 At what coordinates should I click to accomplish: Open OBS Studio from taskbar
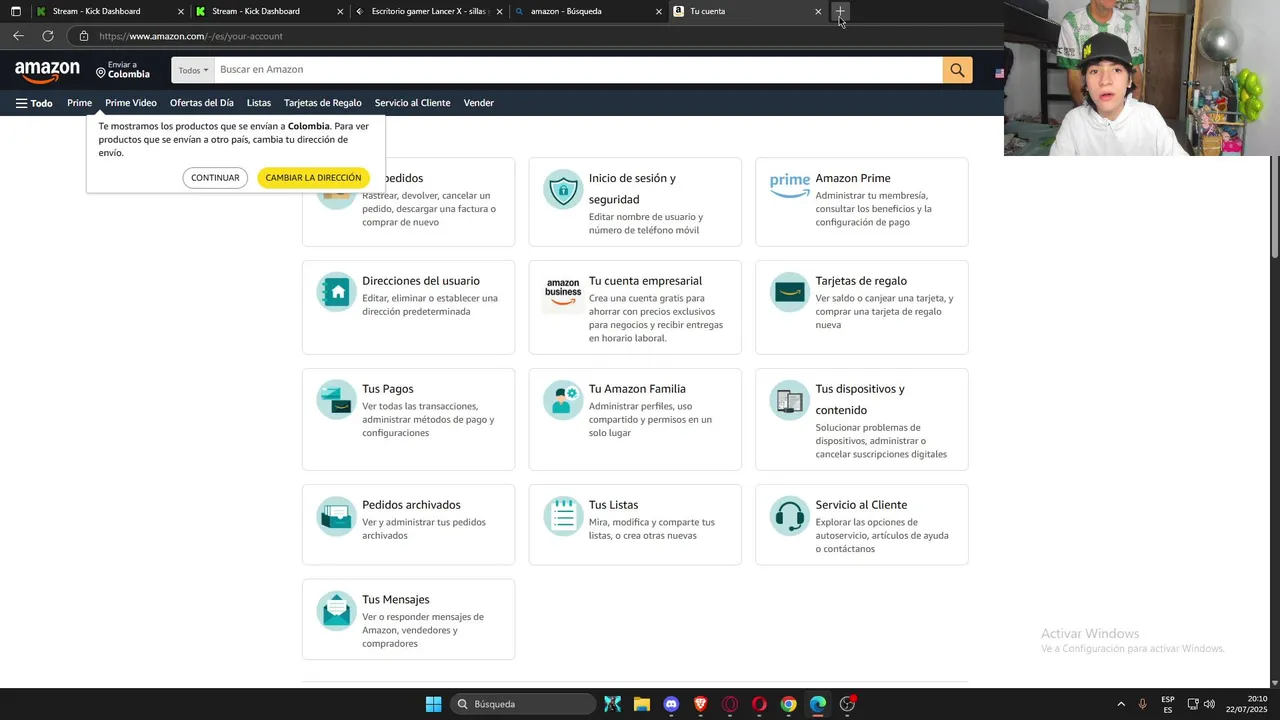[x=848, y=704]
